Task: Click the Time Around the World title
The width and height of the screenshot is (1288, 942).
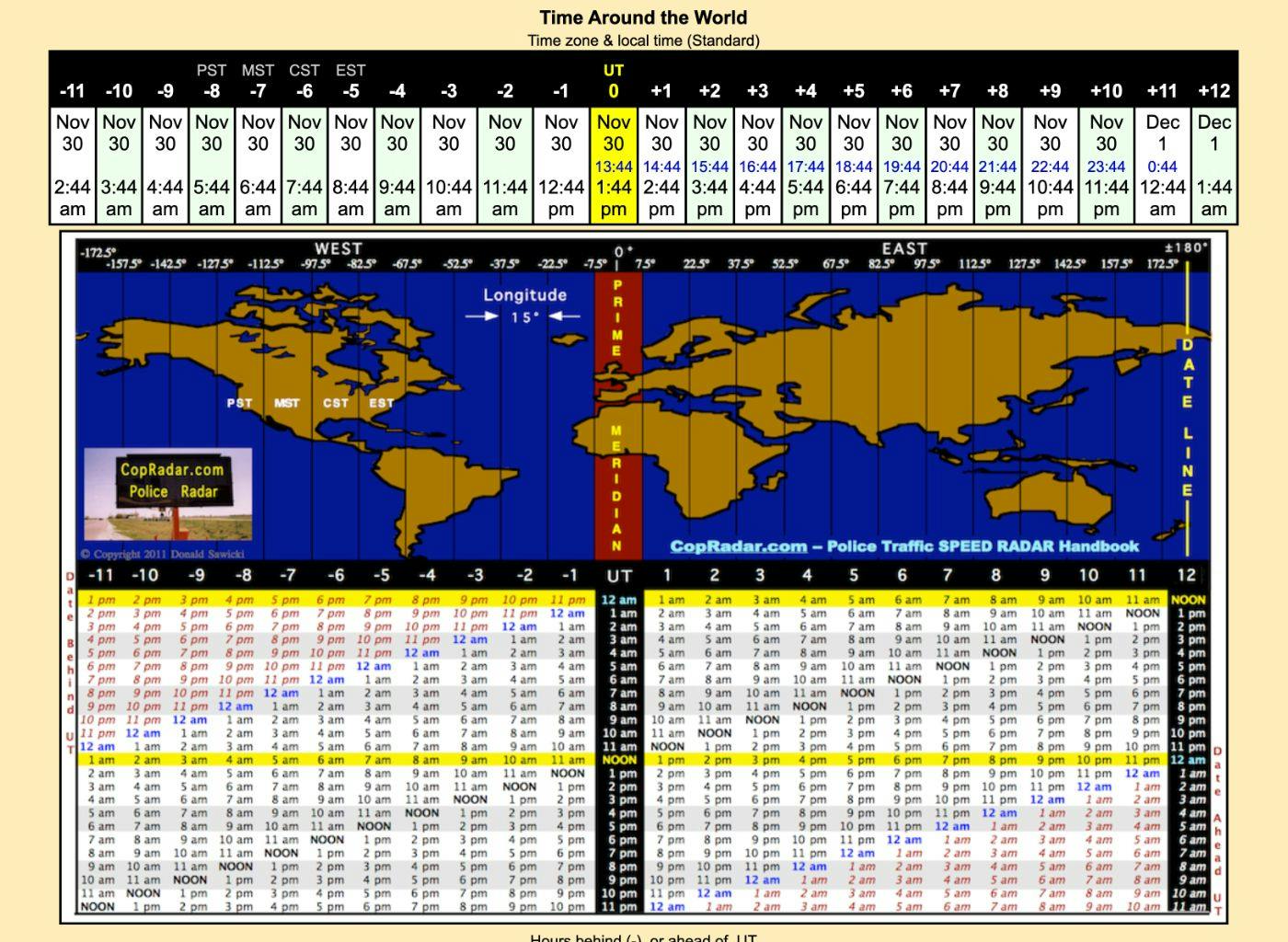Action: (643, 17)
